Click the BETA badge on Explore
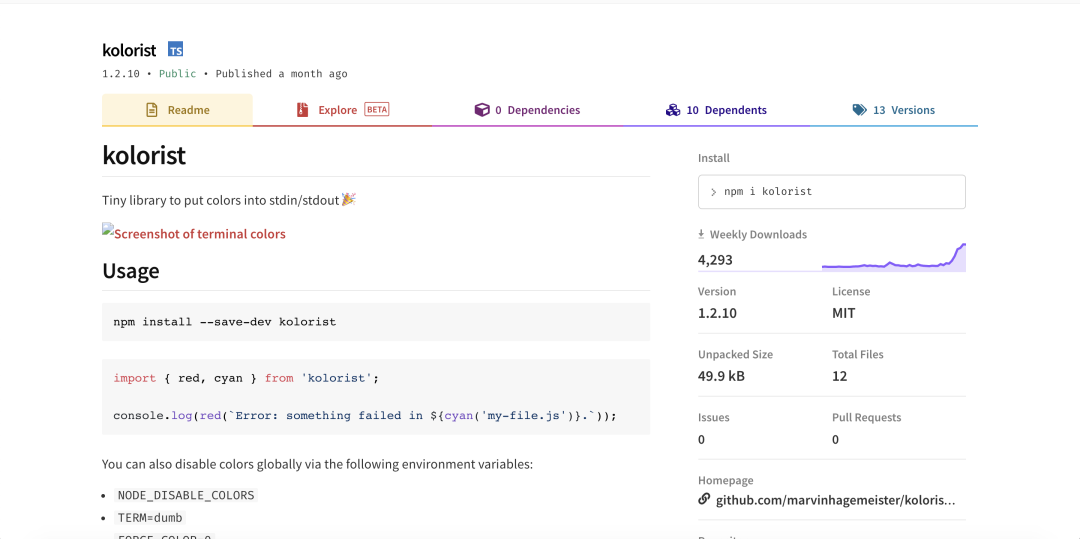This screenshot has height=539, width=1080. [377, 109]
